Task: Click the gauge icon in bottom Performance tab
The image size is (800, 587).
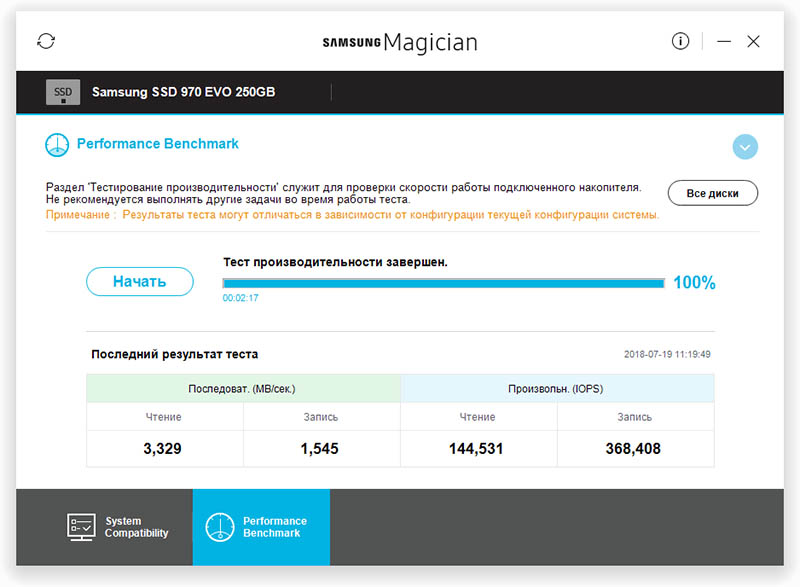Action: tap(220, 527)
